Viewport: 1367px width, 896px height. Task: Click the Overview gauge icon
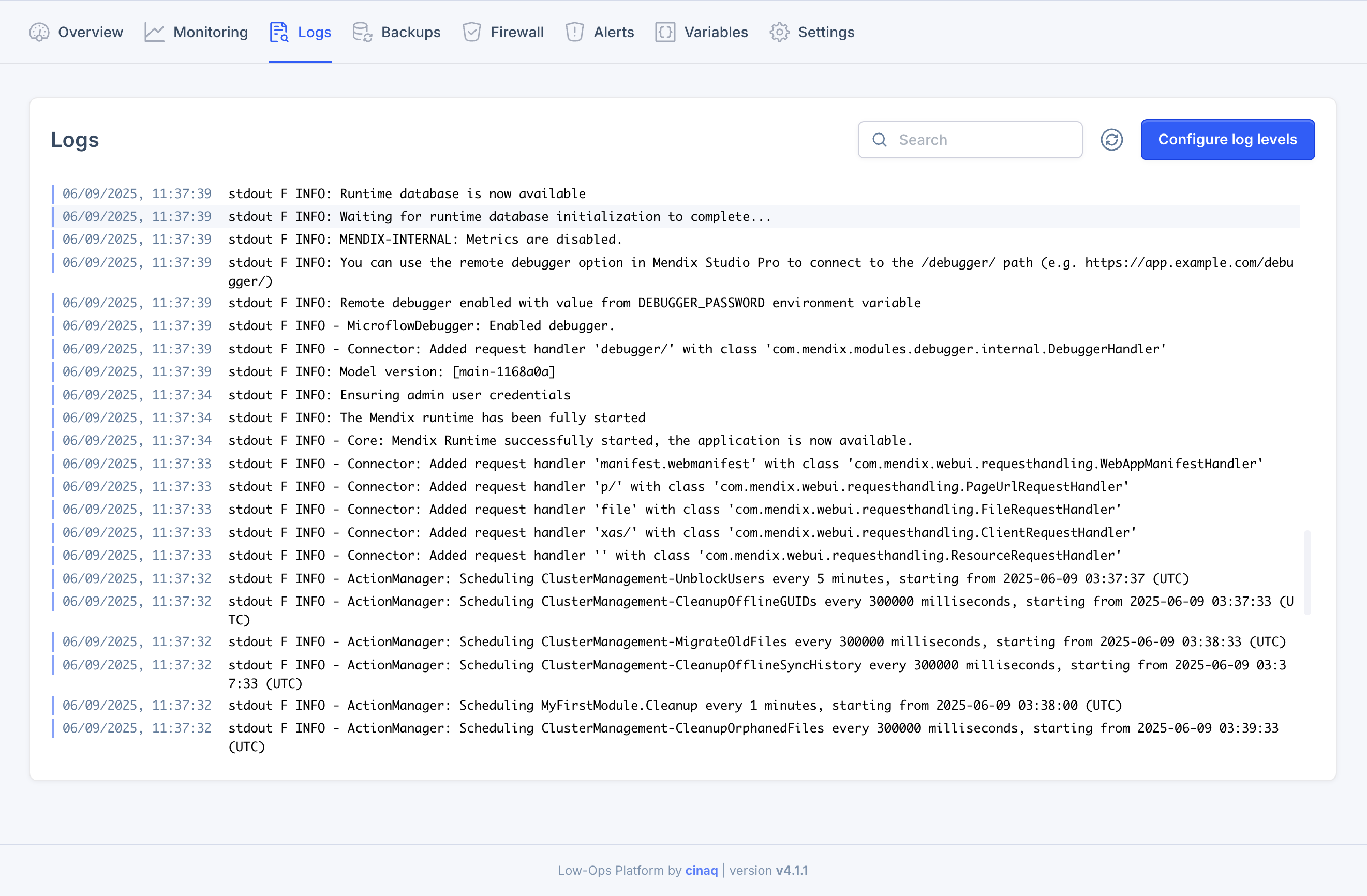click(39, 32)
